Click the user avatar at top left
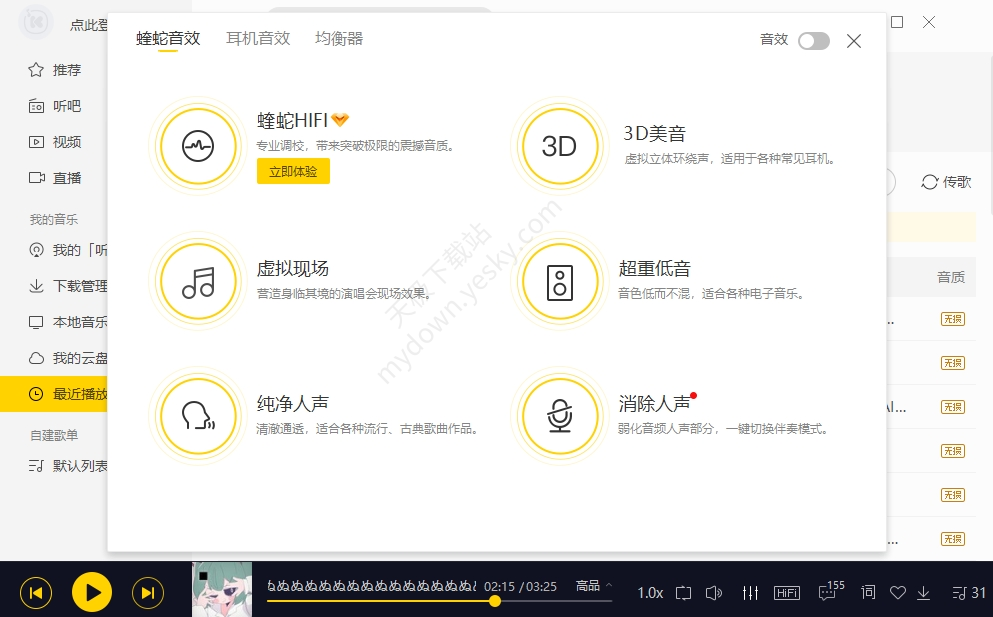993x617 pixels. pyautogui.click(x=36, y=22)
